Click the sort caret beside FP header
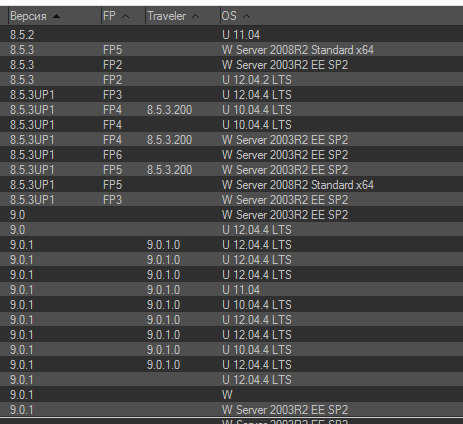This screenshot has width=463, height=424. [x=125, y=16]
